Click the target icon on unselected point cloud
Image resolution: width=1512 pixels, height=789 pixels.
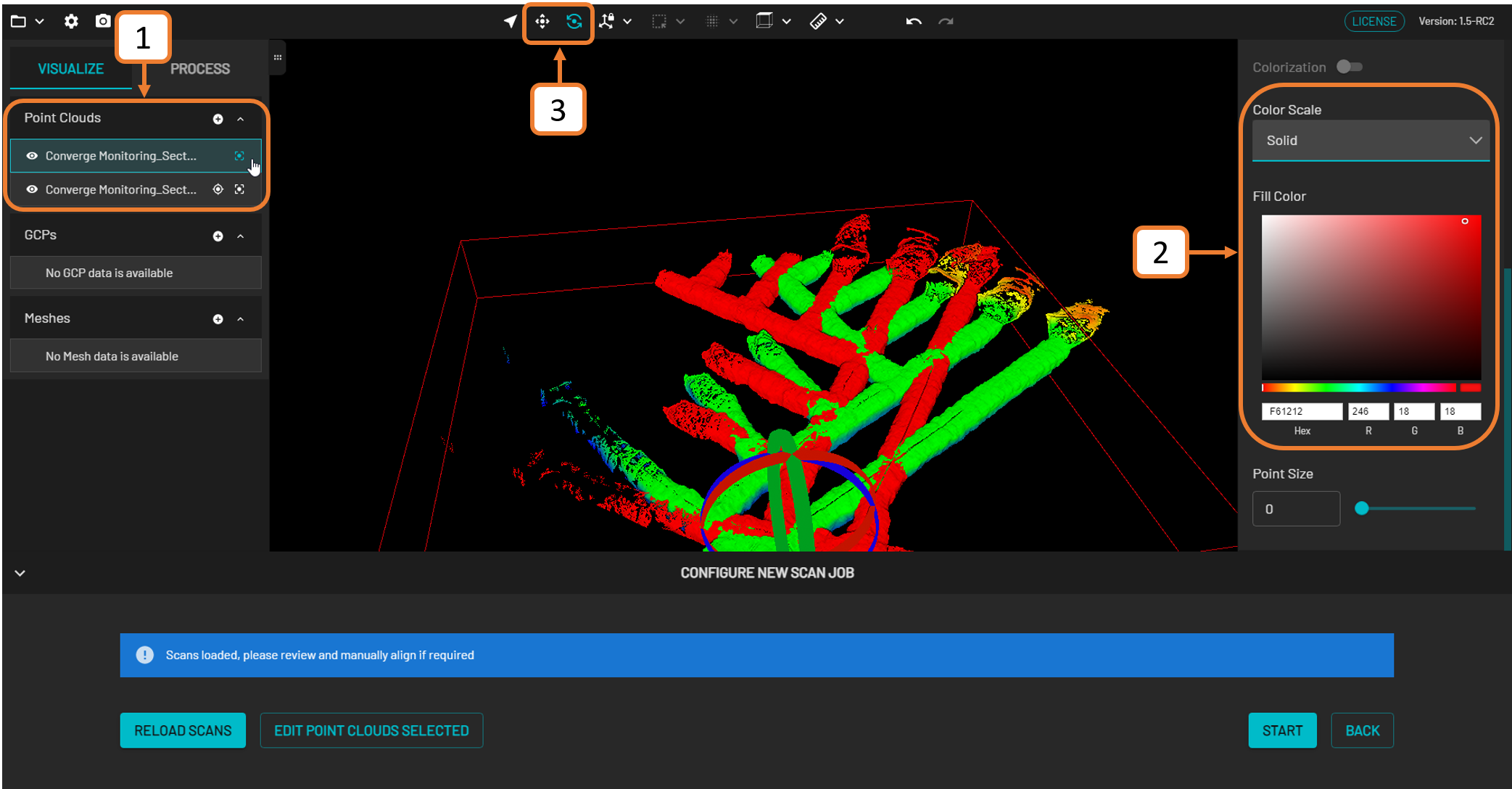(x=218, y=189)
